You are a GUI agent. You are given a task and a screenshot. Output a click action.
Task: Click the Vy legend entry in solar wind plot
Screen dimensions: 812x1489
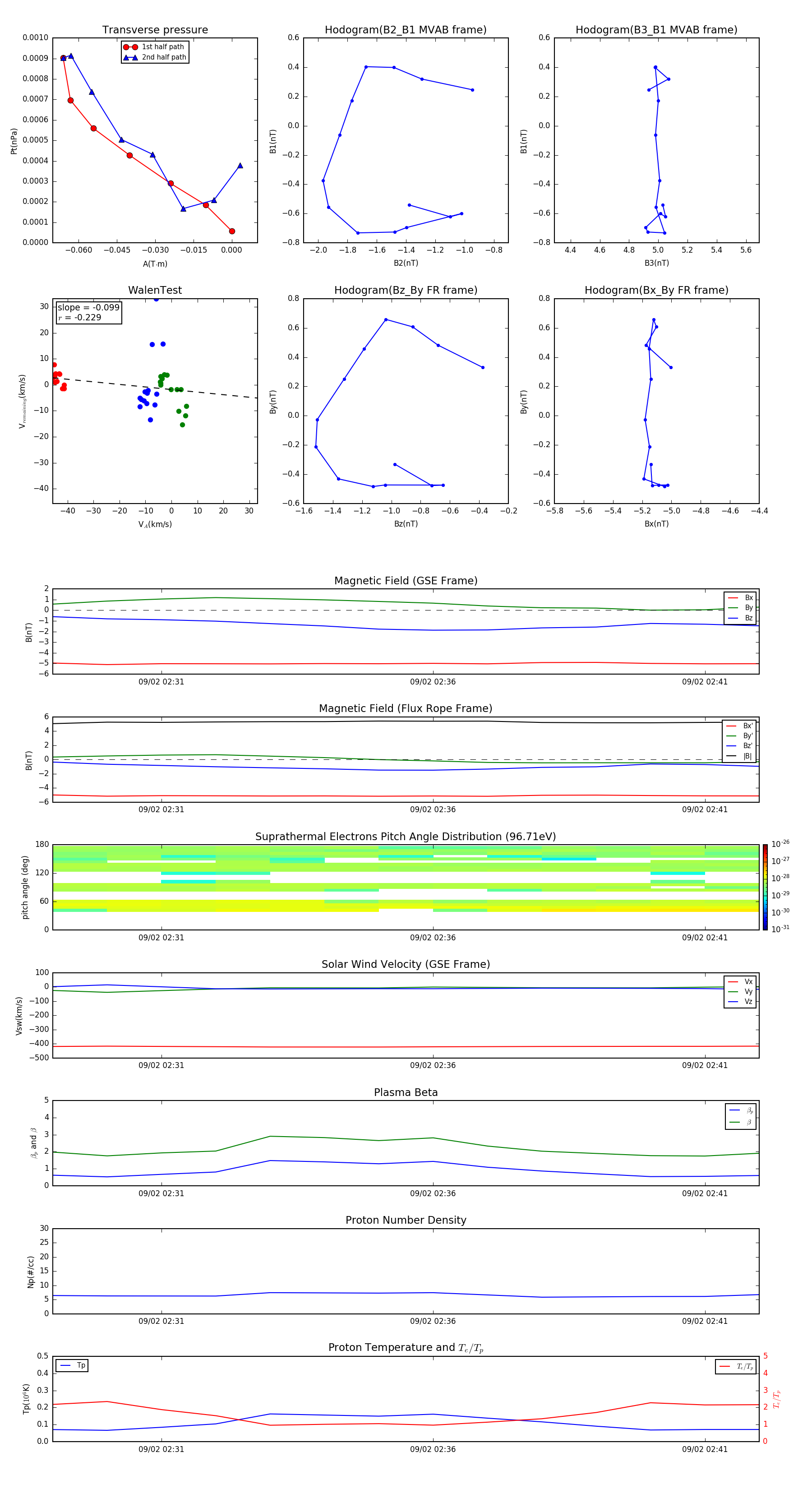740,991
